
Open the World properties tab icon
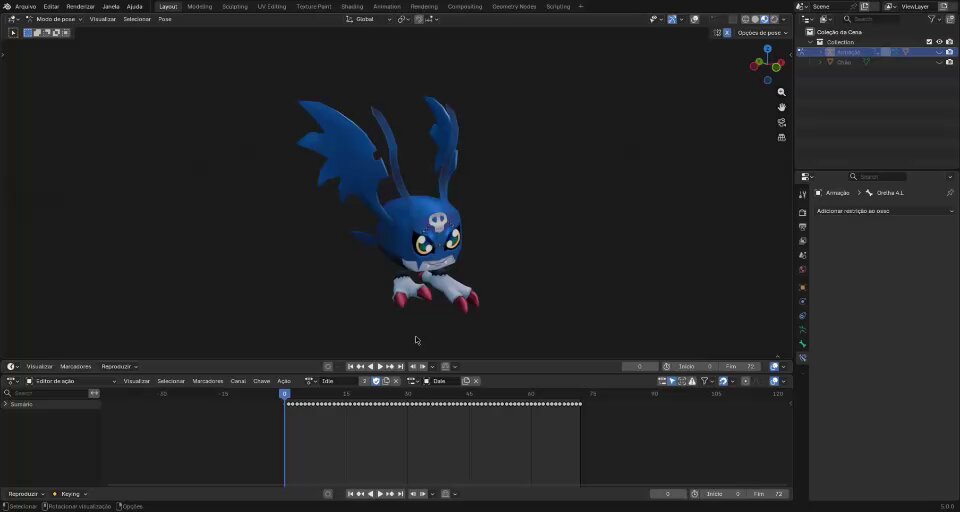tap(803, 269)
